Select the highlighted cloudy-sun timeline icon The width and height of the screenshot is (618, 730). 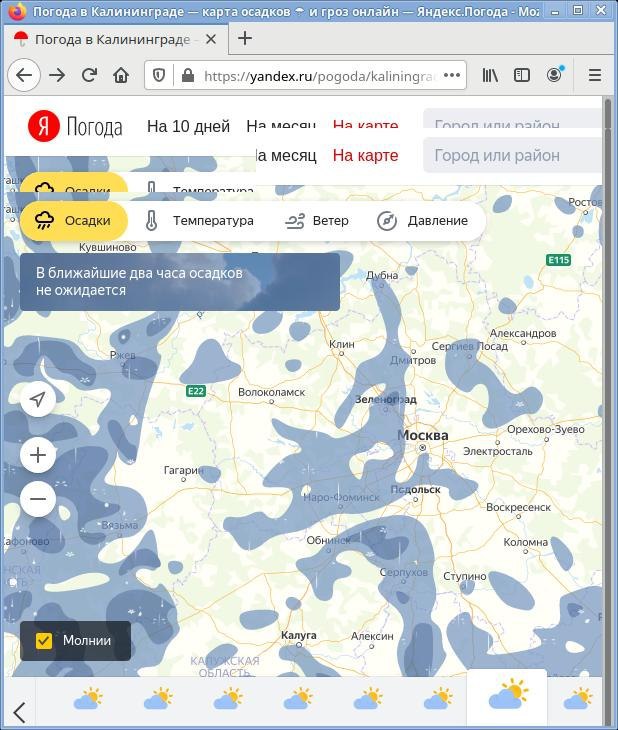click(x=508, y=694)
